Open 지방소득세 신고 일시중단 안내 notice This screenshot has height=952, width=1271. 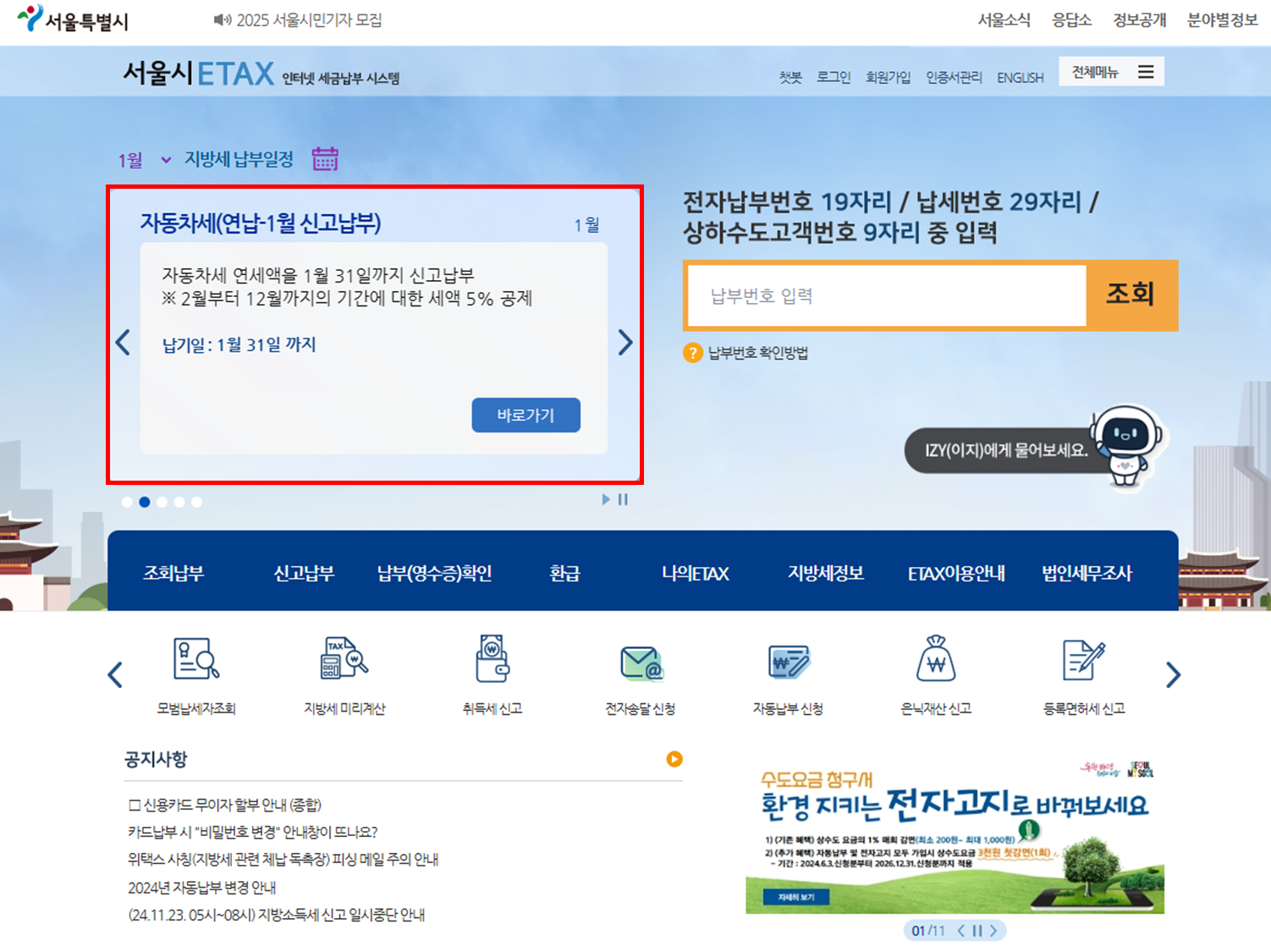[x=276, y=915]
